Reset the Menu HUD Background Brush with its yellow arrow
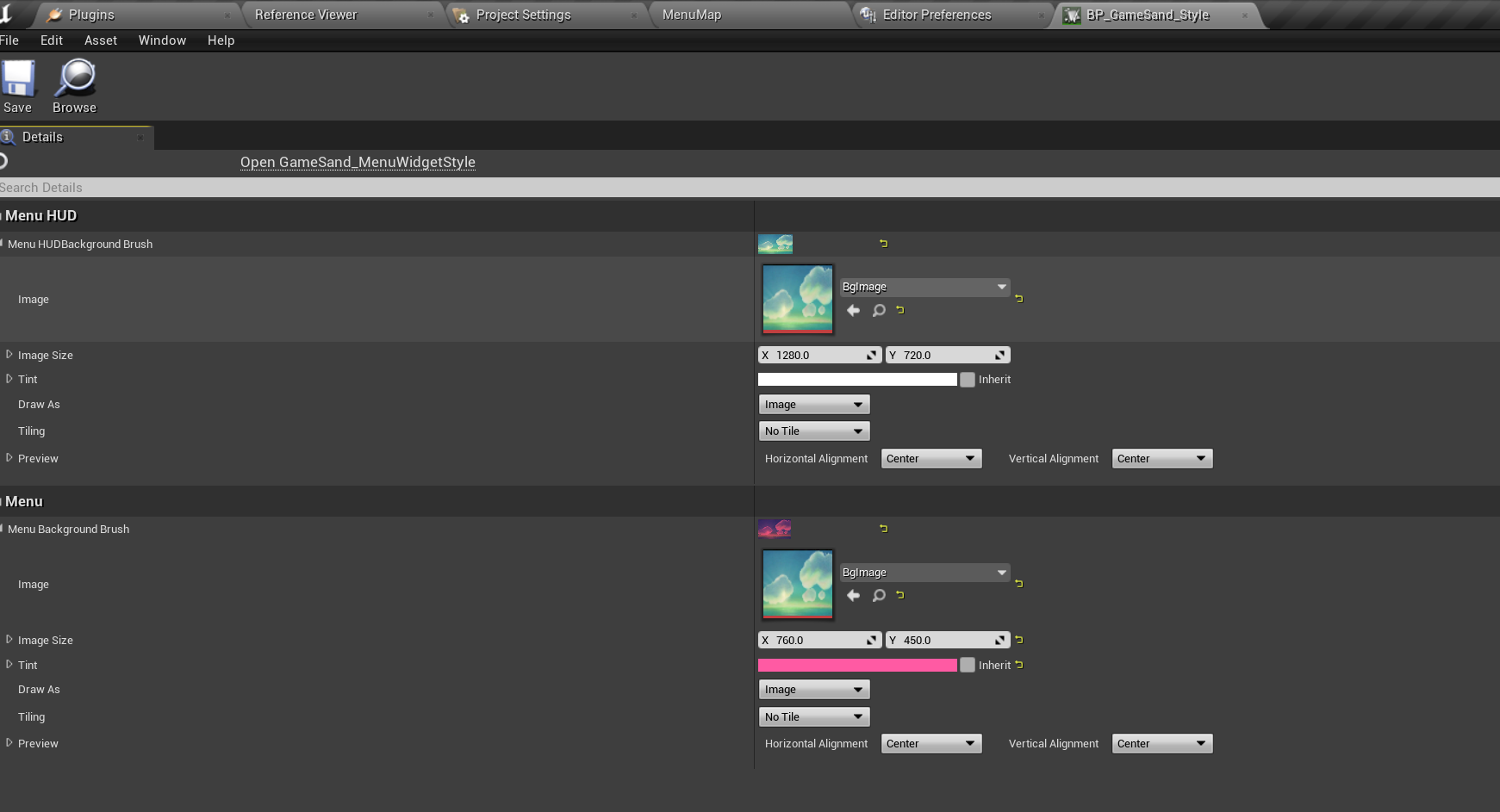Screen dimensions: 1500x812 pos(882,244)
